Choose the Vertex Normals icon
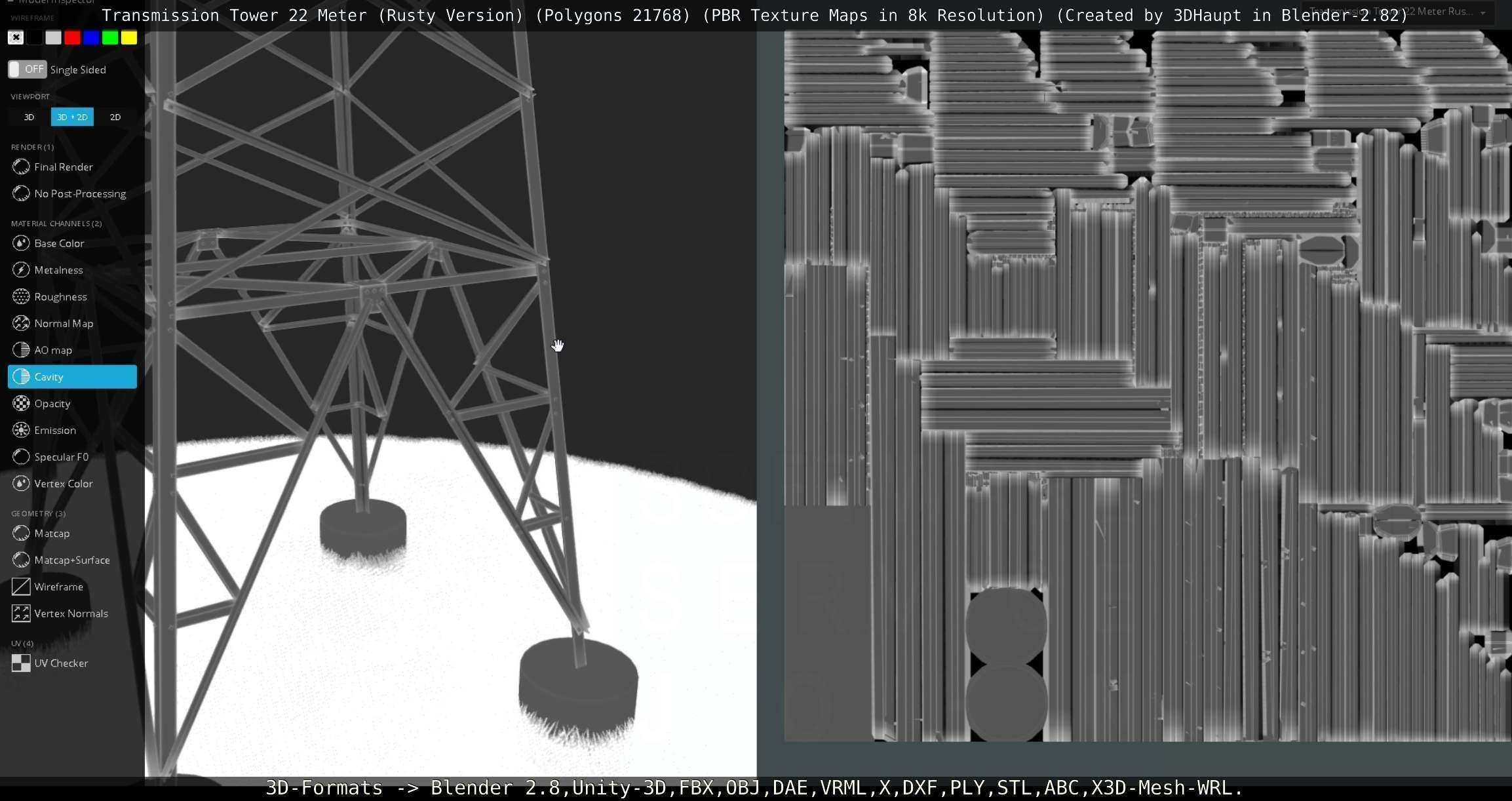1512x801 pixels. (21, 614)
